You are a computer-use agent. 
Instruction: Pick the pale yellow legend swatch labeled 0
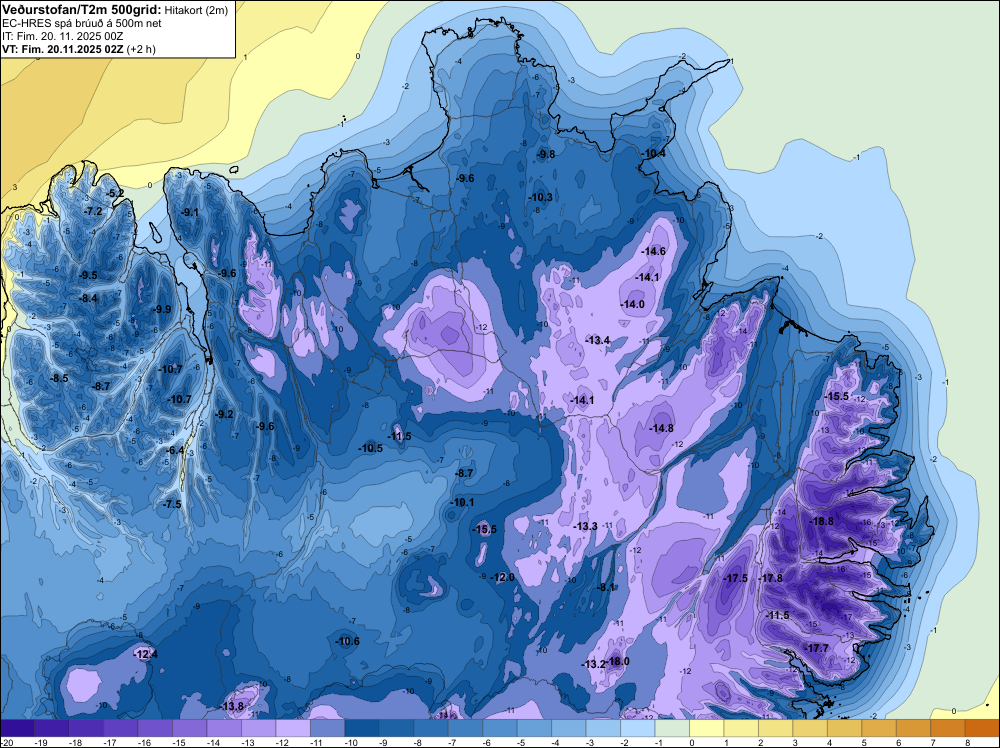707,728
